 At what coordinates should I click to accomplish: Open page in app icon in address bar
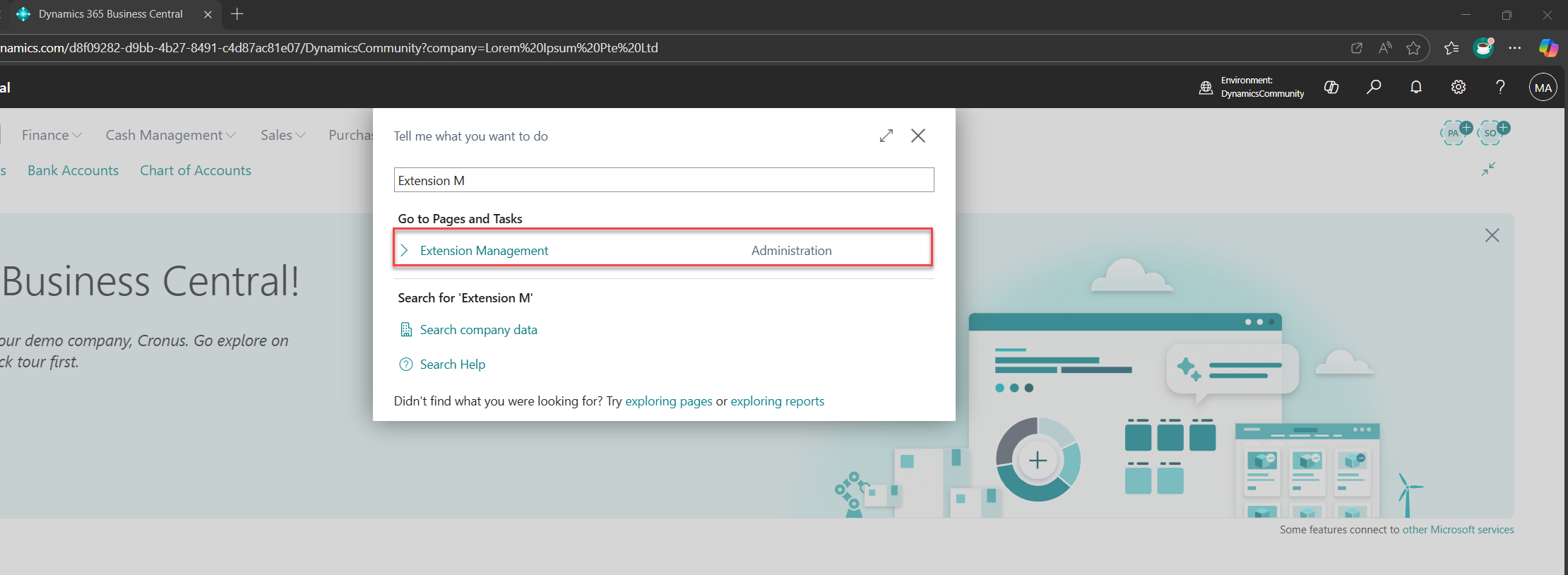(x=1356, y=48)
